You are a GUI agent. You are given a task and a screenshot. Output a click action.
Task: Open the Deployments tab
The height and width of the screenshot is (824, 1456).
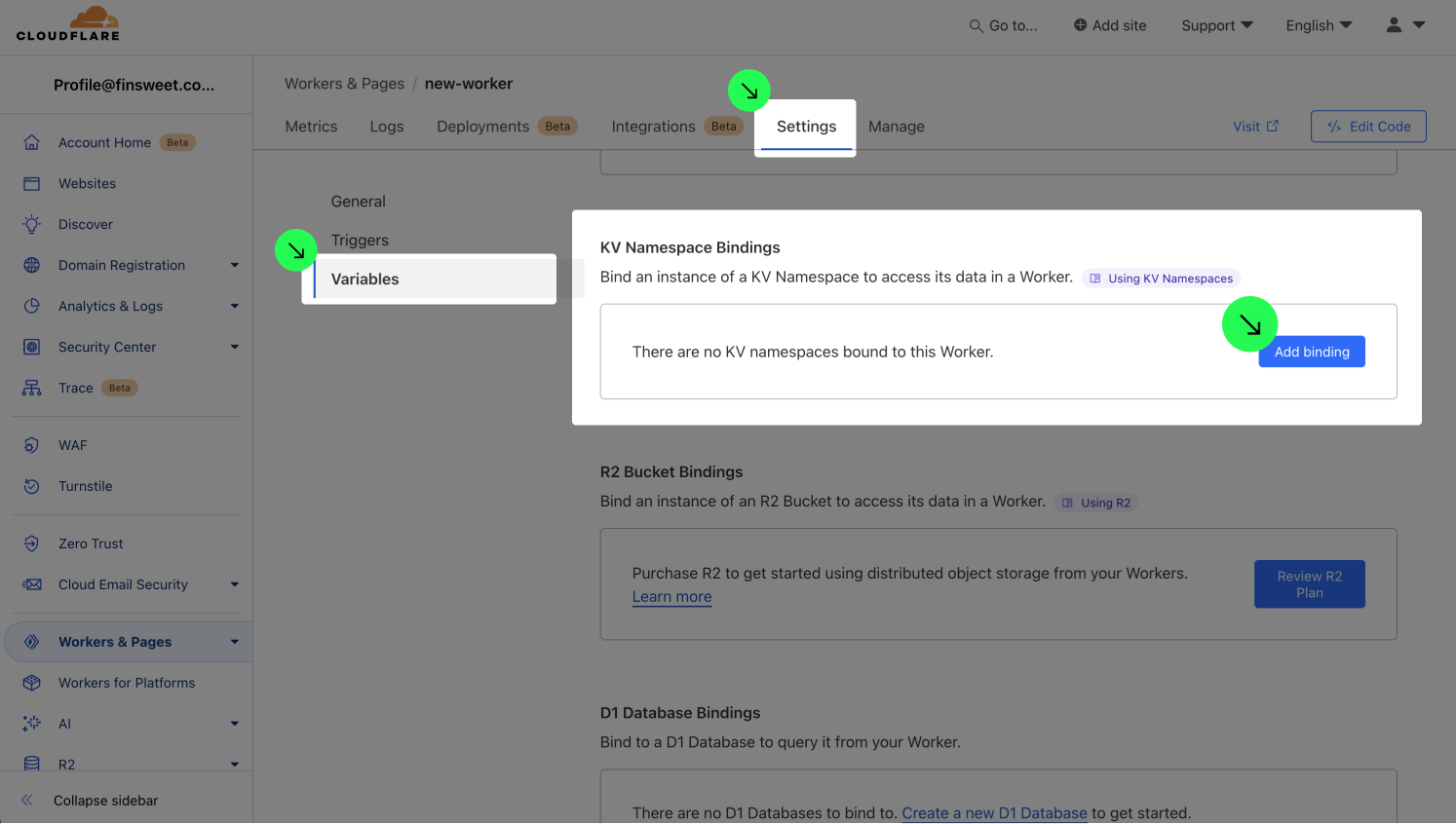click(x=507, y=127)
